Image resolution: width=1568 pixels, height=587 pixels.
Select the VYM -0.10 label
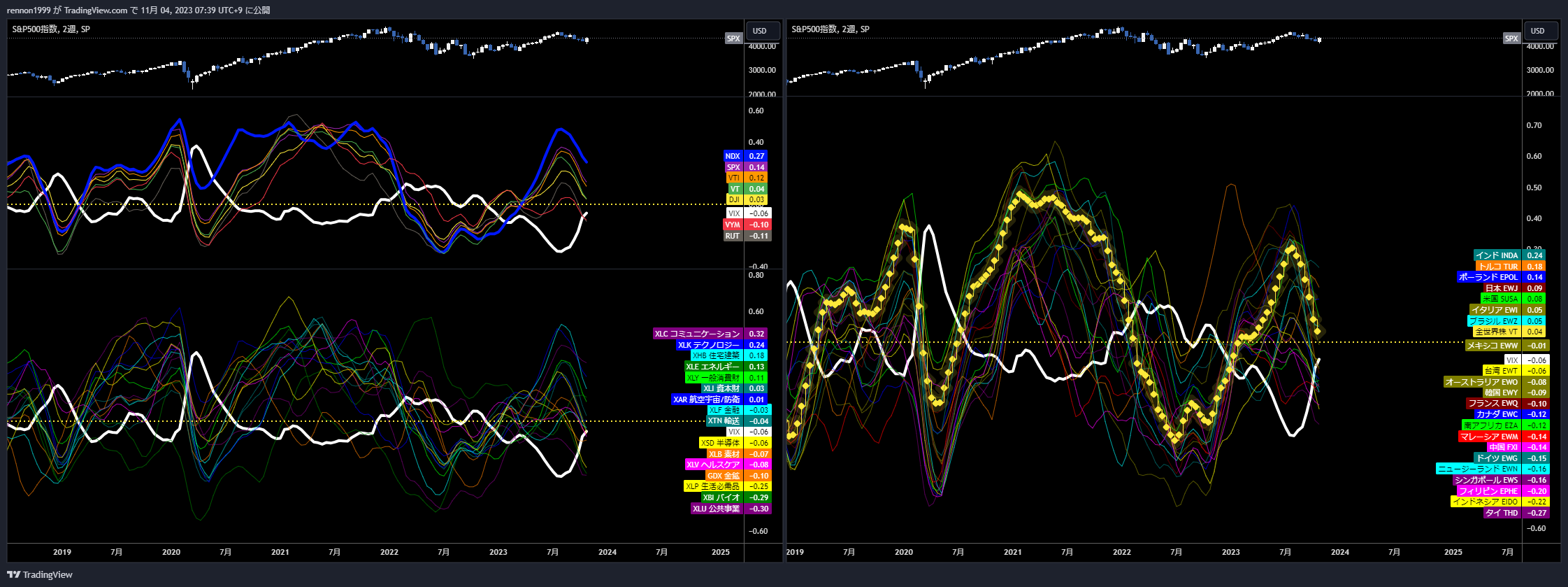coord(747,225)
